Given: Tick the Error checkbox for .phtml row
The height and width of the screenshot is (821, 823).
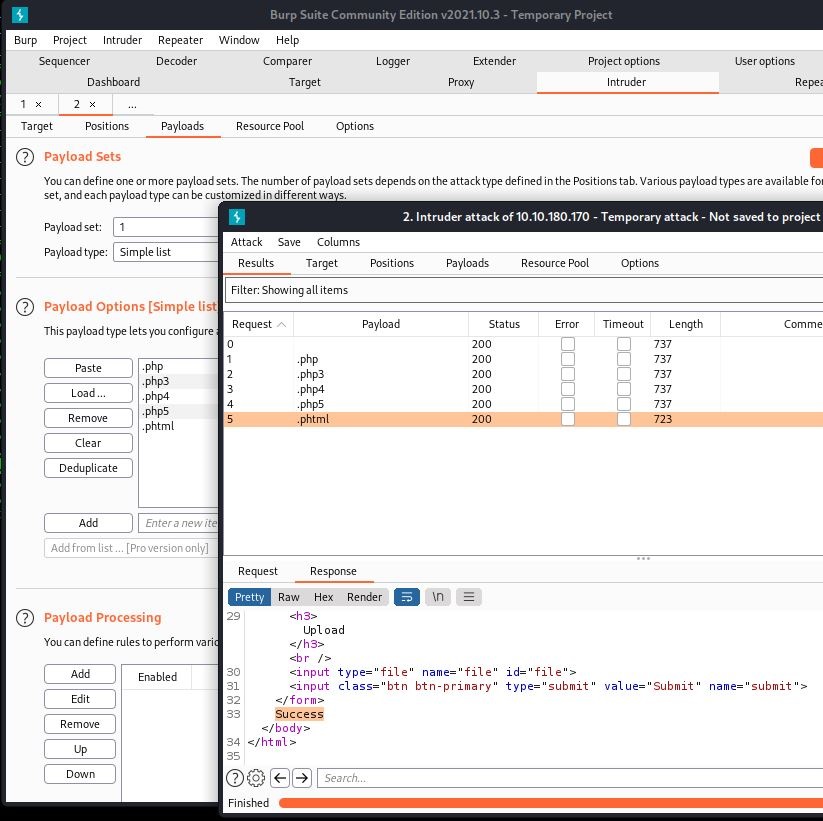Looking at the screenshot, I should [567, 419].
